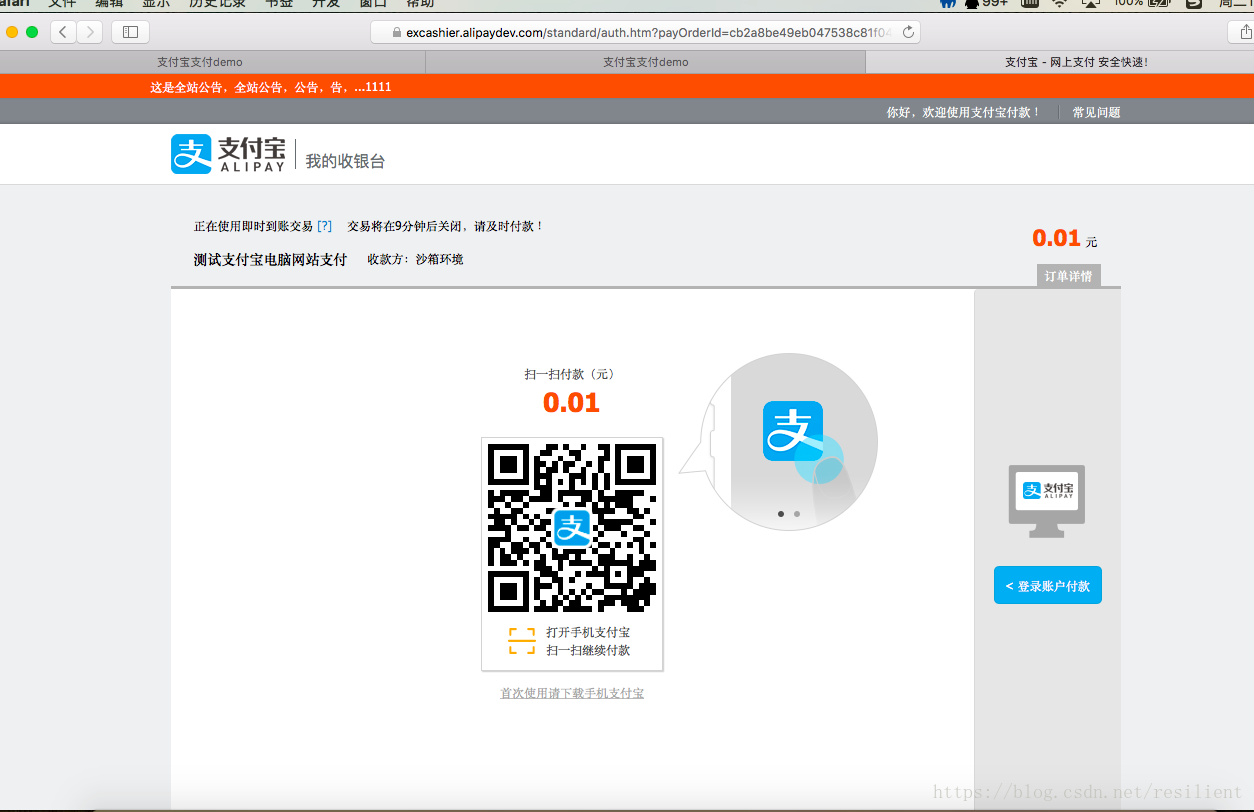Click the yellow macOS minimize button
1254x812 pixels.
(12, 32)
